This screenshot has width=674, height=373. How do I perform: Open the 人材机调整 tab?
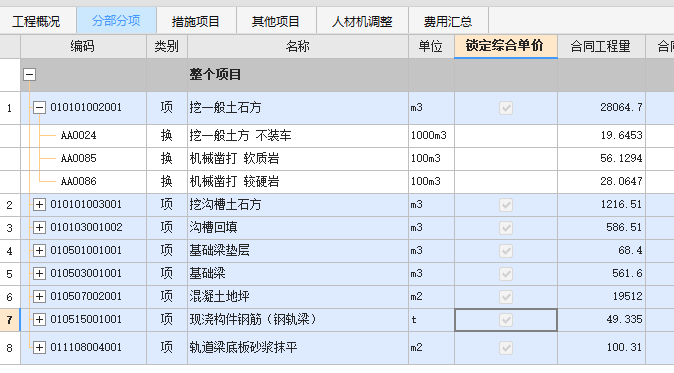click(x=362, y=21)
